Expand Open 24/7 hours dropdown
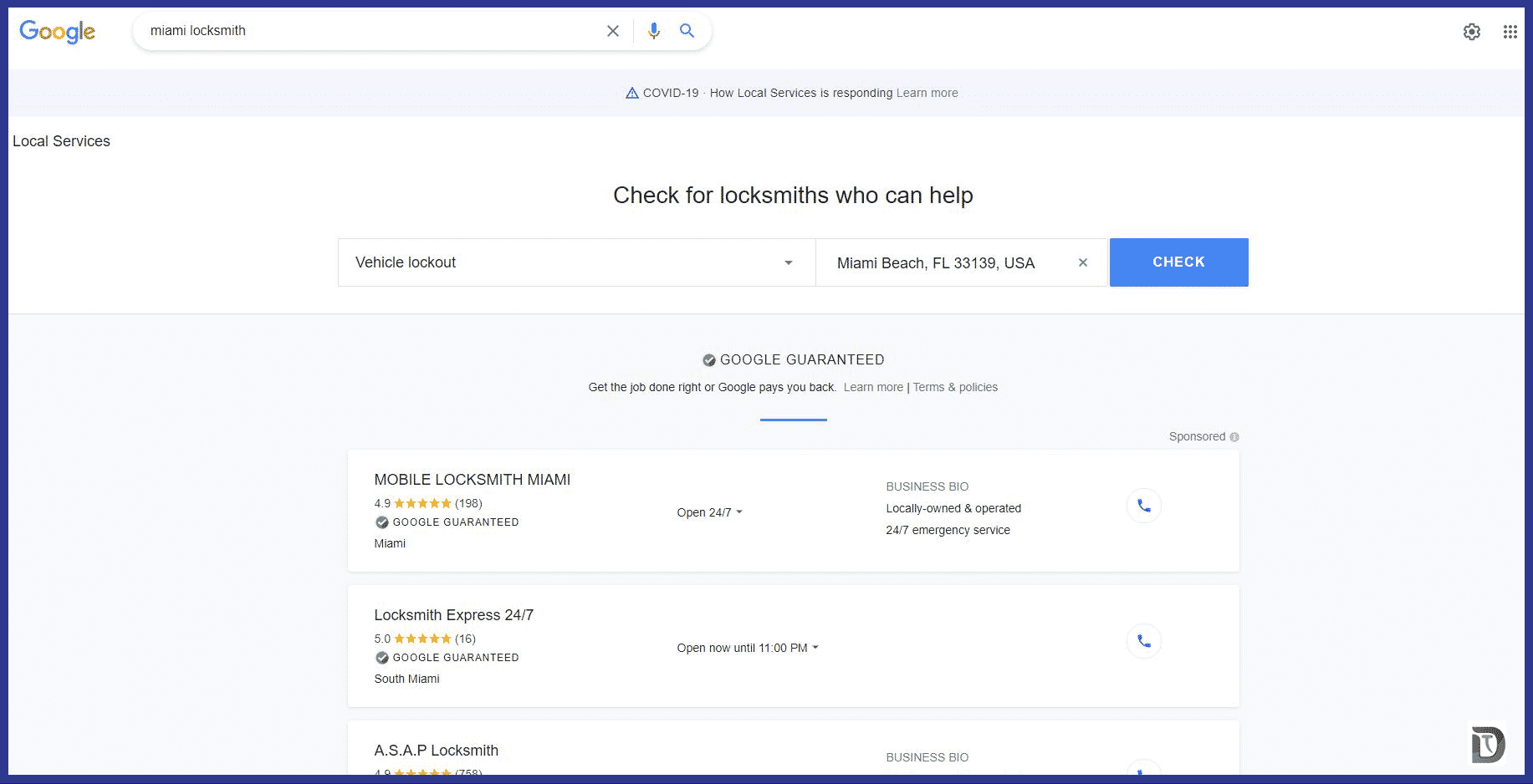 click(709, 512)
